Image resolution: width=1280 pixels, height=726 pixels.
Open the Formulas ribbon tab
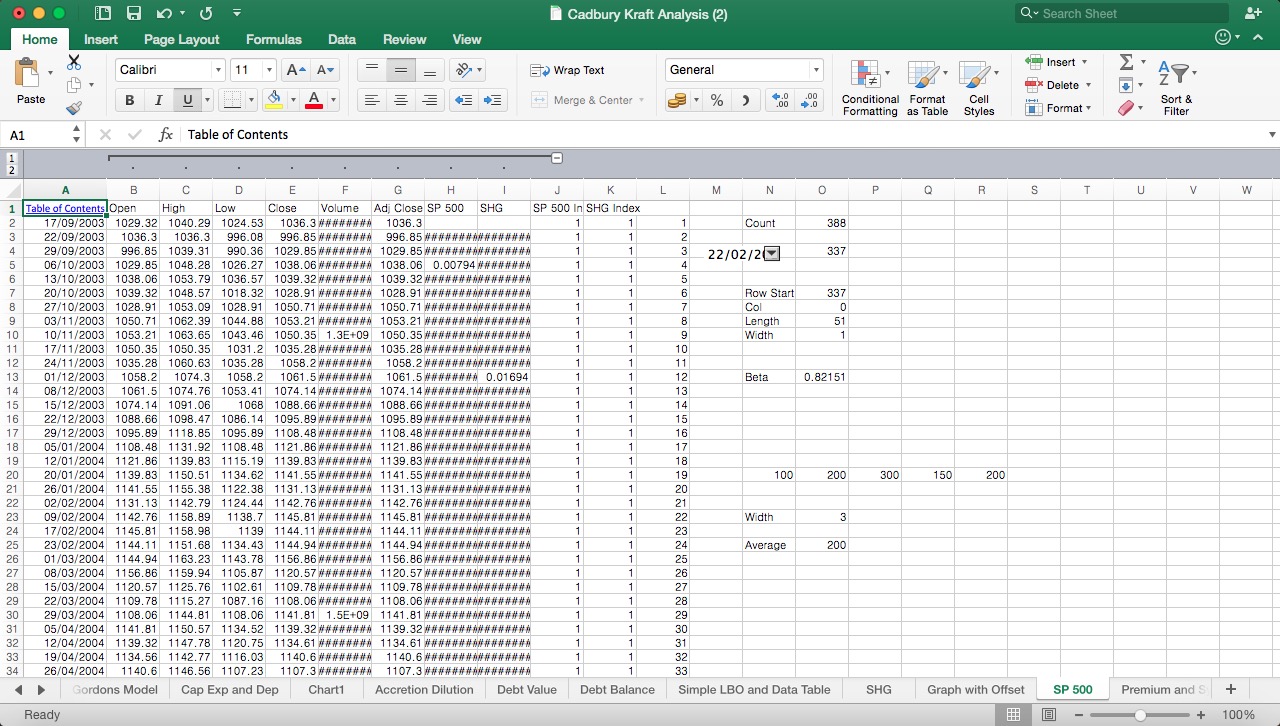coord(273,39)
